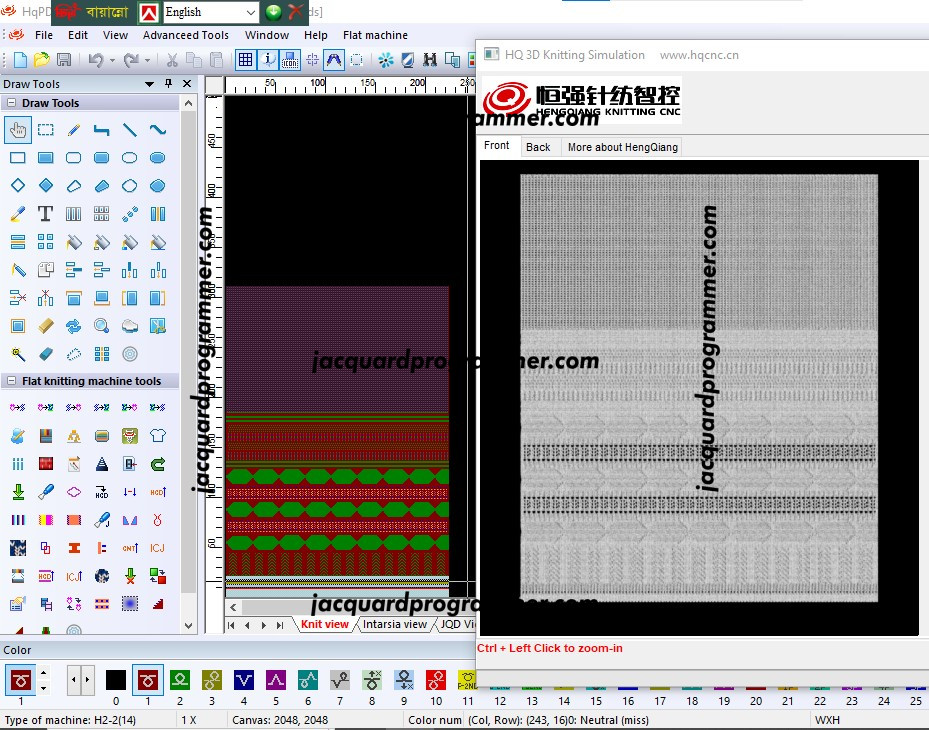Select the dashed rectangle selection tool

(x=46, y=130)
